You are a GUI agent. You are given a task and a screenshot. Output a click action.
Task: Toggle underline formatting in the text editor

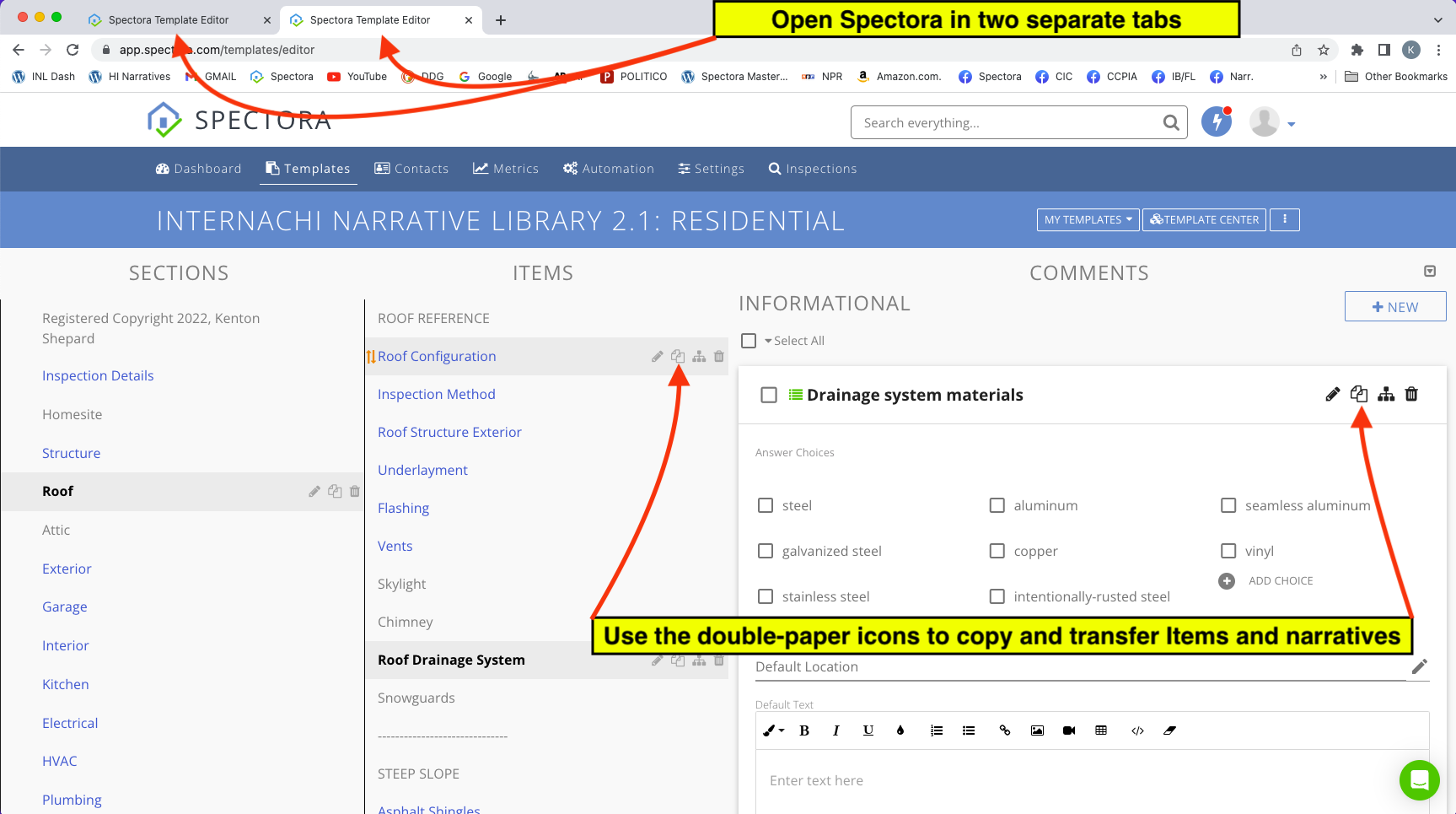pyautogui.click(x=868, y=730)
